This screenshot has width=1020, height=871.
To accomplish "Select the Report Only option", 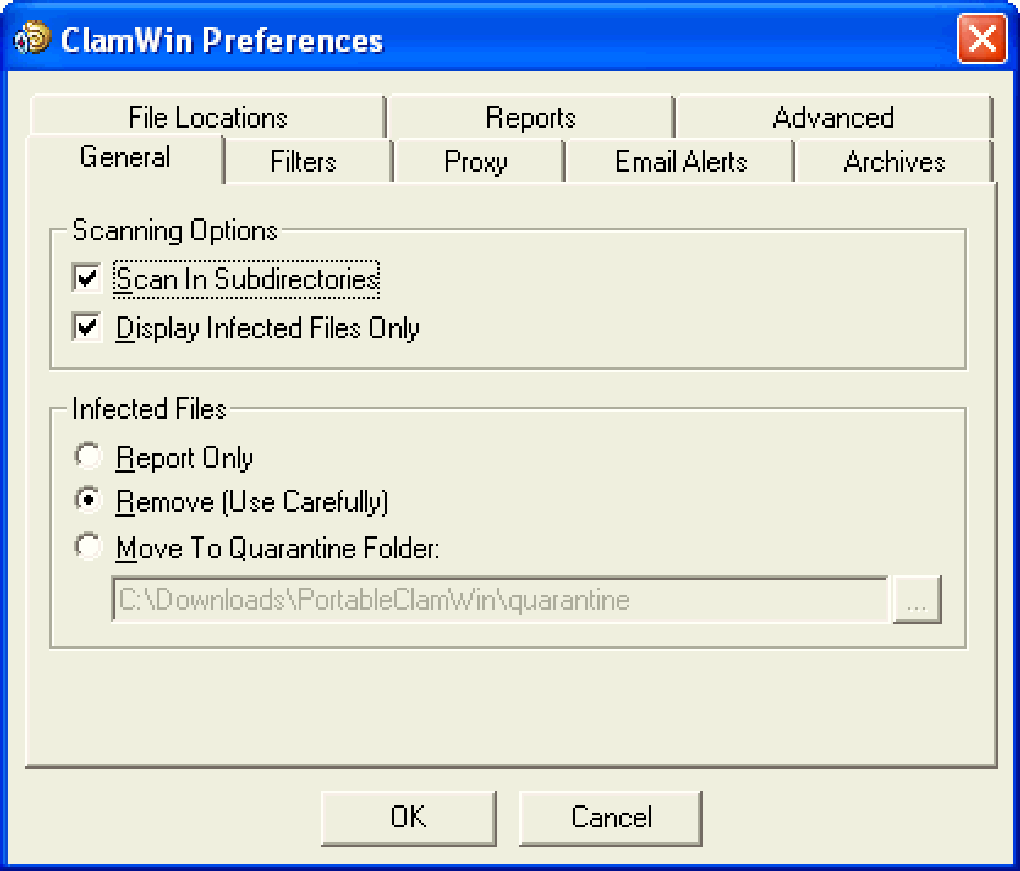I will pyautogui.click(x=89, y=457).
